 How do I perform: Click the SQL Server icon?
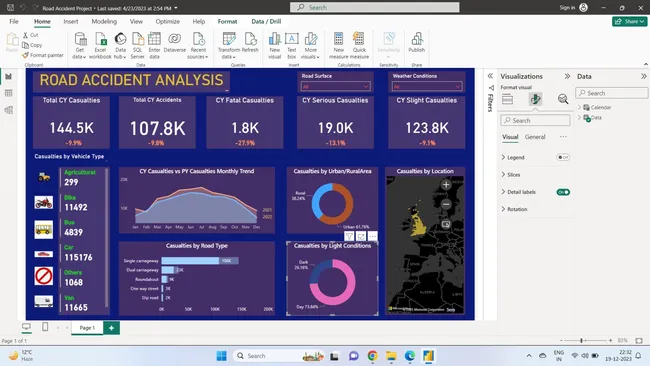coord(137,46)
